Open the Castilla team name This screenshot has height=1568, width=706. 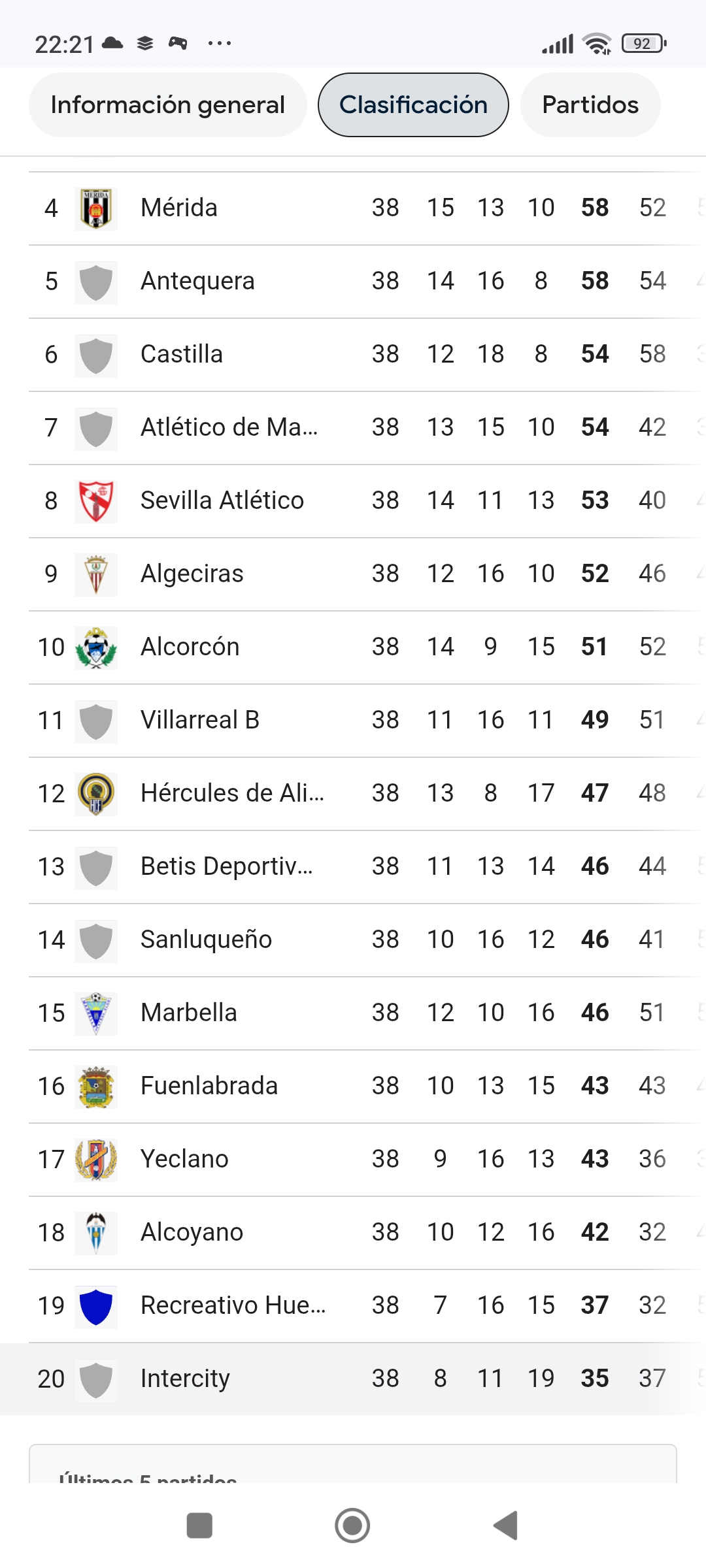coord(182,354)
